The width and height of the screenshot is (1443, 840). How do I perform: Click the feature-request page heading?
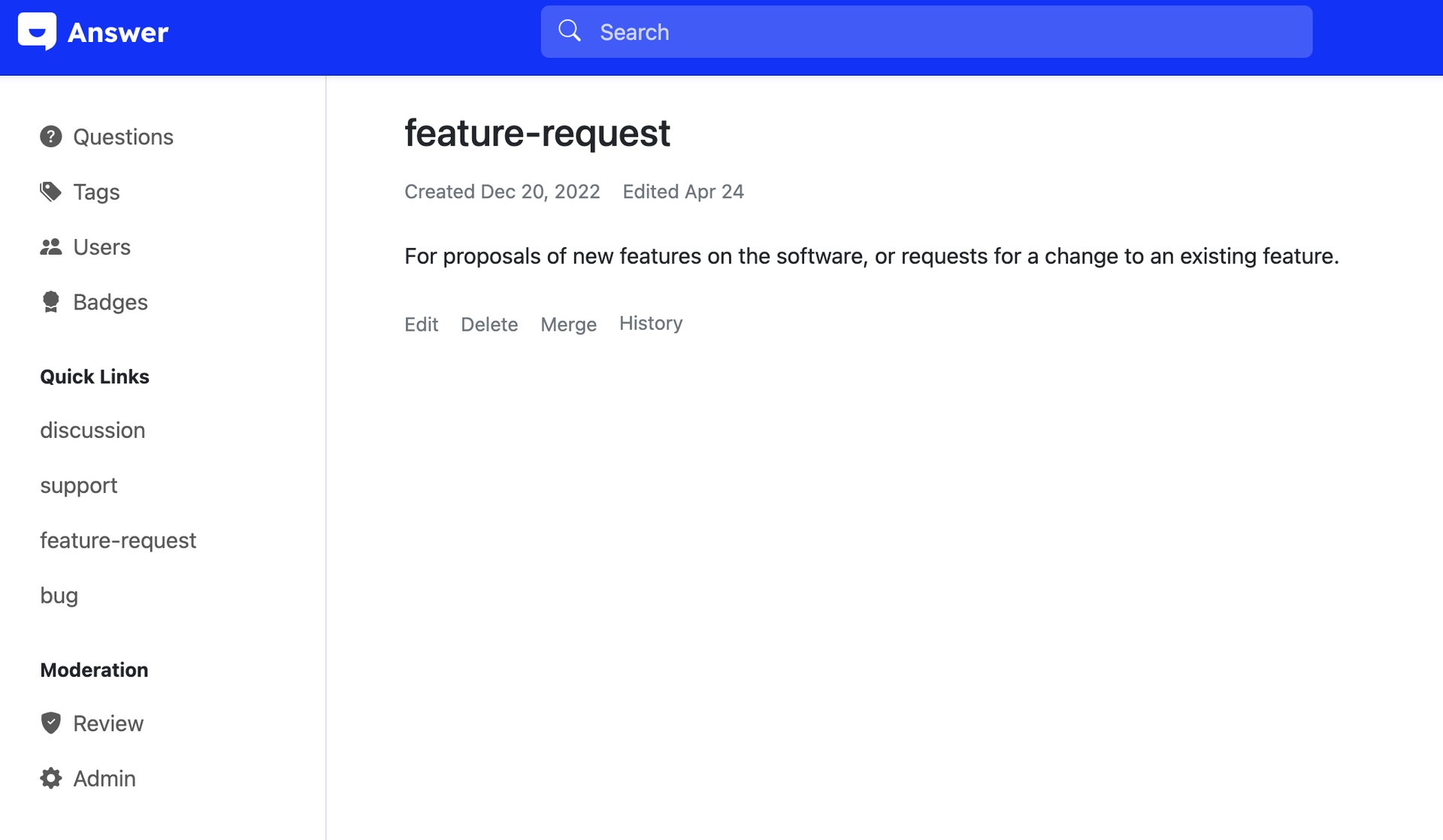[x=537, y=132]
